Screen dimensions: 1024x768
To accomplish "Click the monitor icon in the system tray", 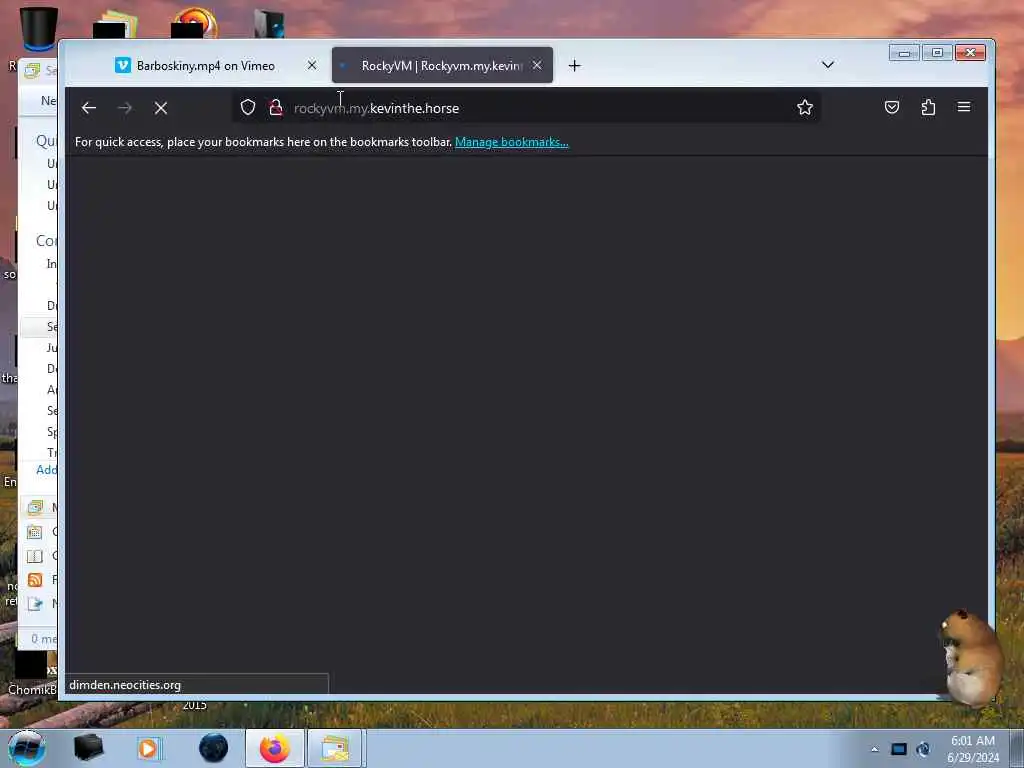I will (899, 749).
